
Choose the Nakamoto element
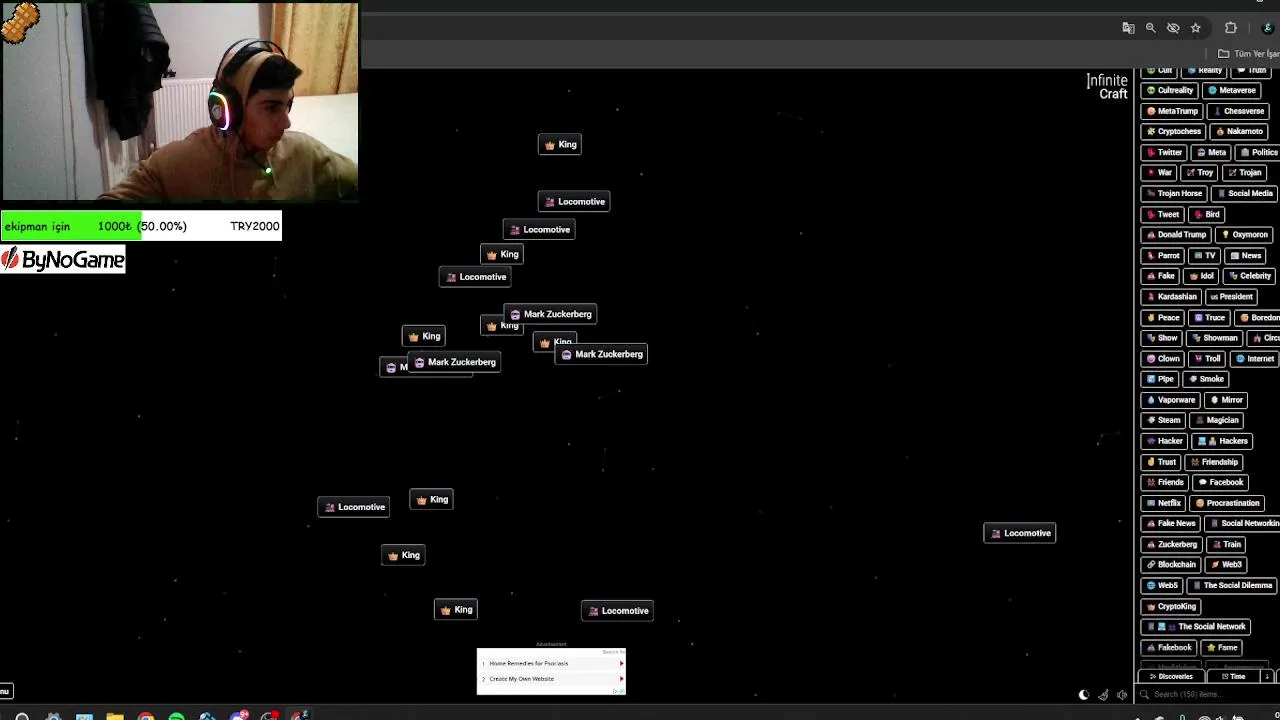(1239, 132)
